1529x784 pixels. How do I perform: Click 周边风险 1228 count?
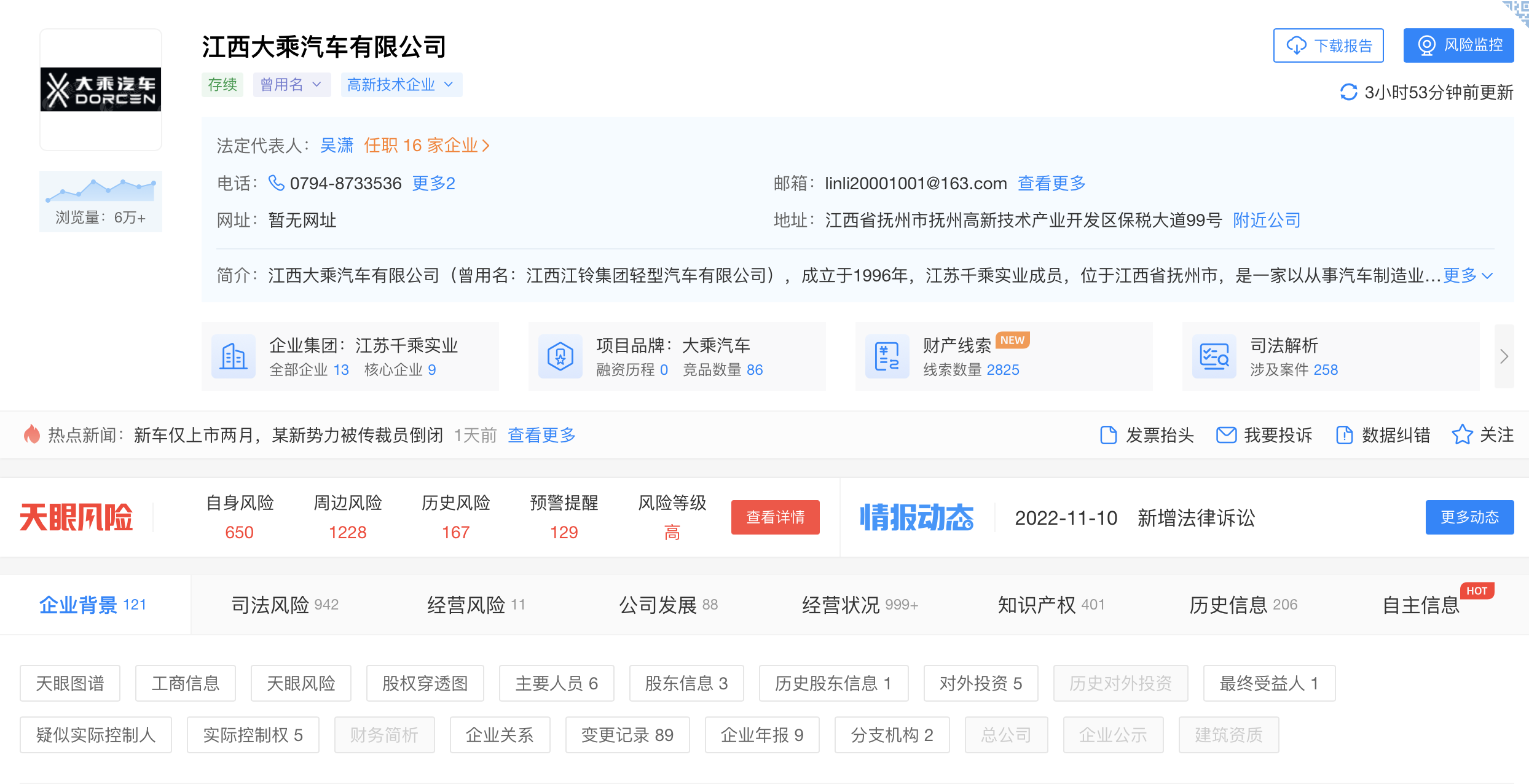tap(348, 532)
